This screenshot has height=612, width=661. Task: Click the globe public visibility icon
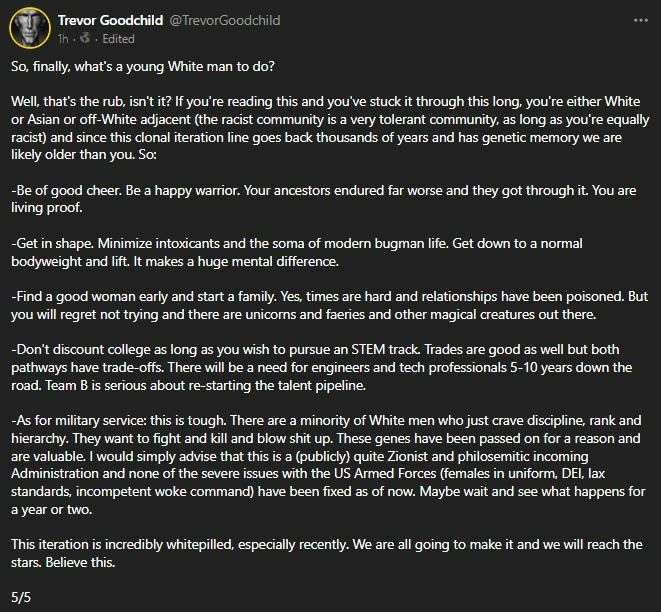coord(85,38)
